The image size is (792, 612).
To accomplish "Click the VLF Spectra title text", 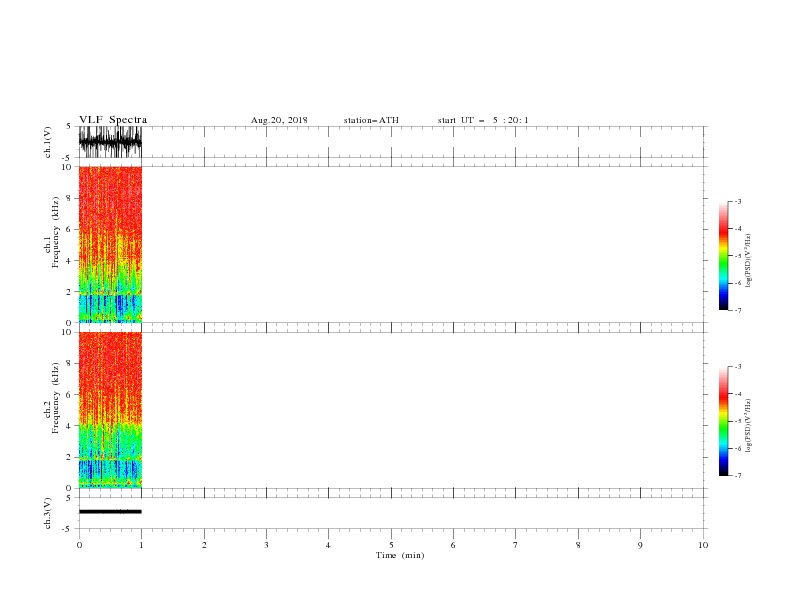I will [x=113, y=120].
